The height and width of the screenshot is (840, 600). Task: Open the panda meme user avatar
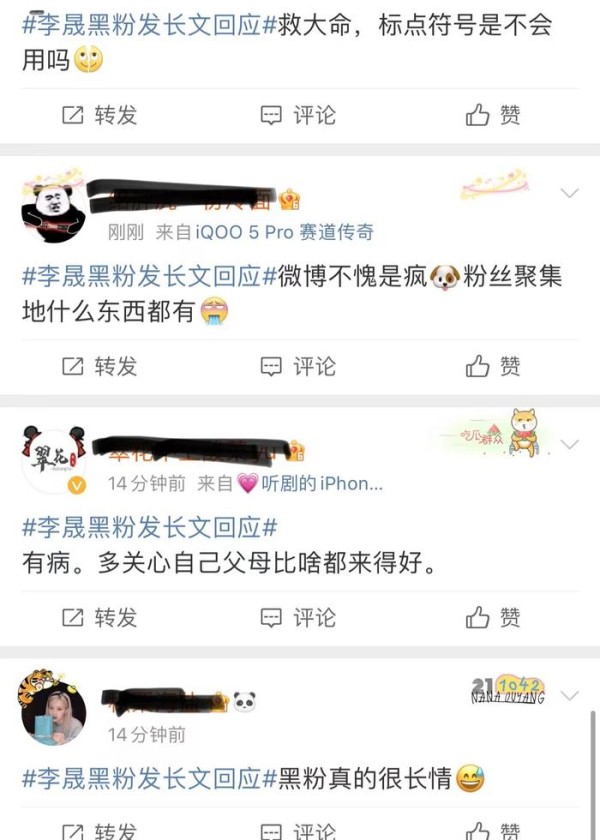[x=54, y=206]
